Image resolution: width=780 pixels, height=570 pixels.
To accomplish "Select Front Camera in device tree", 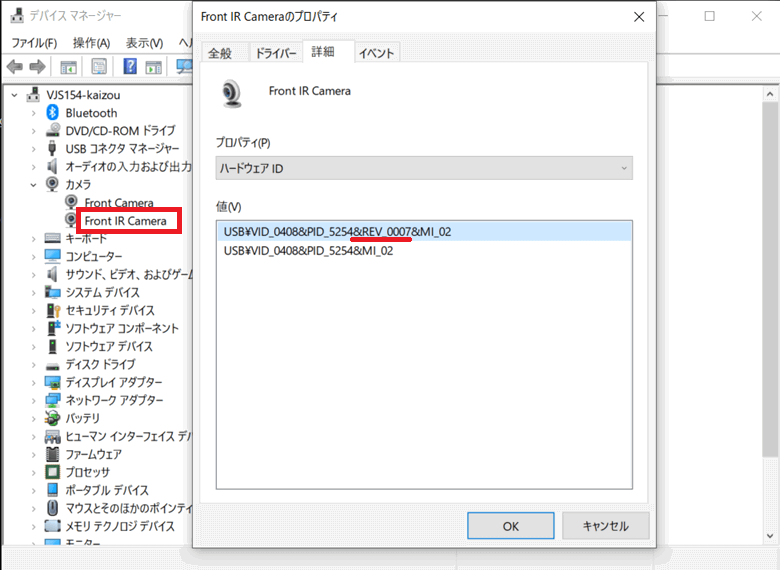I will (x=119, y=203).
